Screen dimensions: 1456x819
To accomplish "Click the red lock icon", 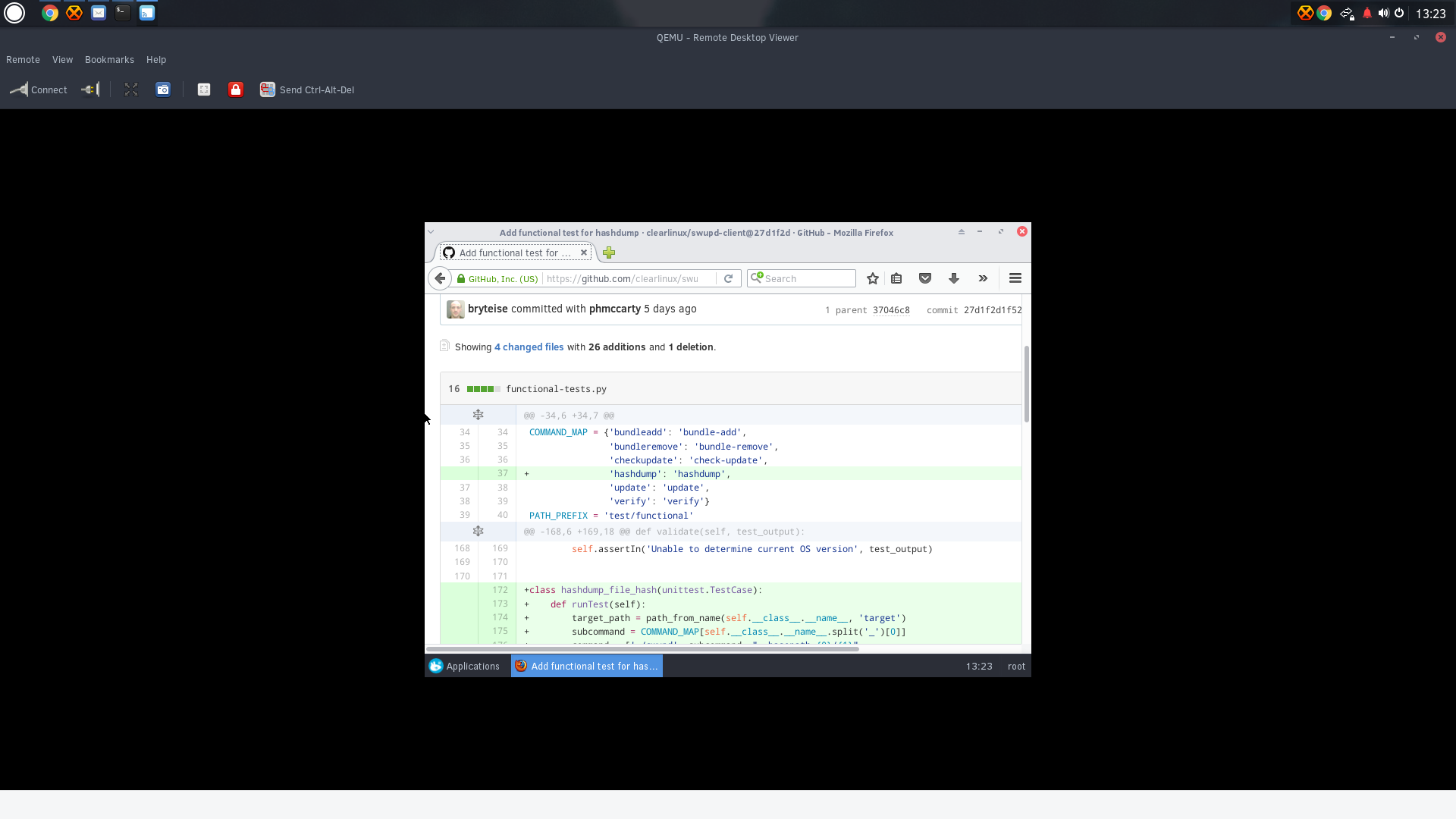I will coord(236,89).
